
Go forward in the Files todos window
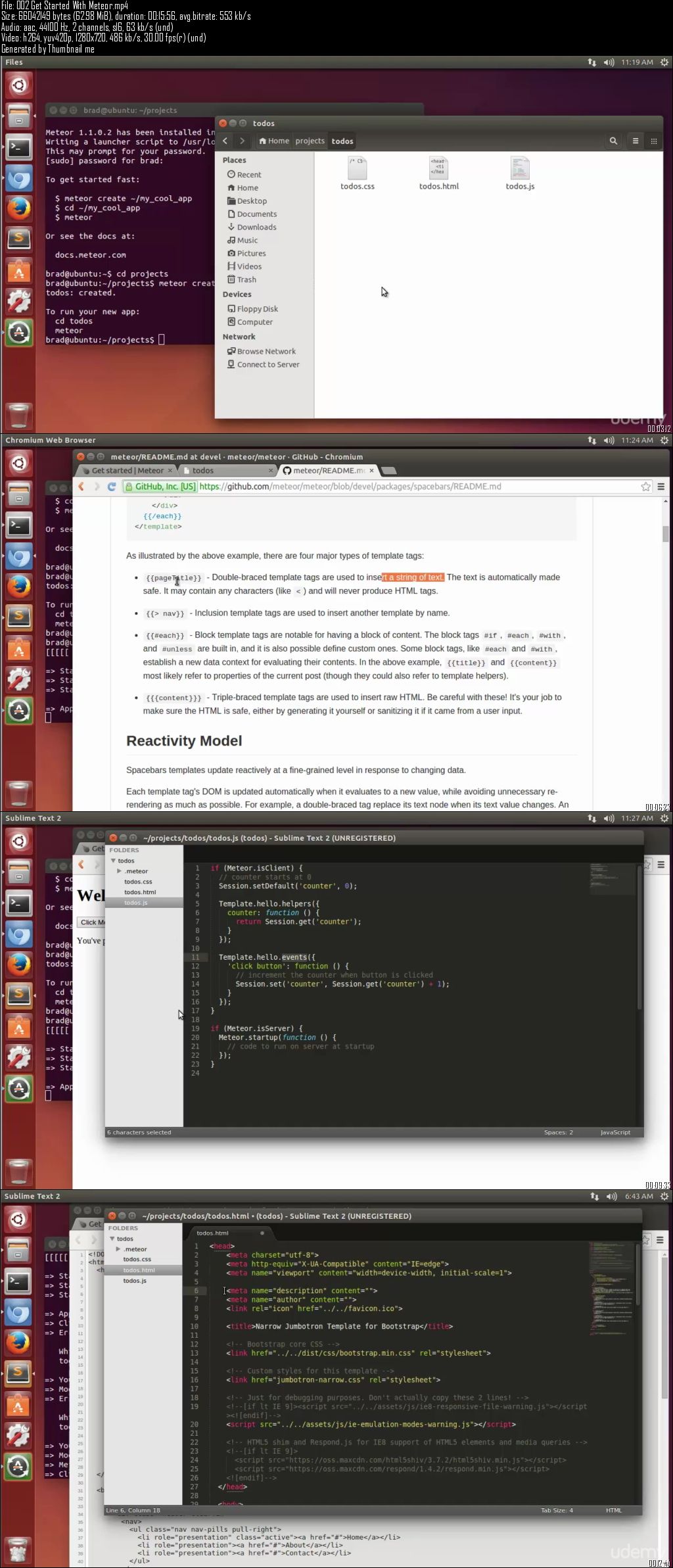[242, 141]
